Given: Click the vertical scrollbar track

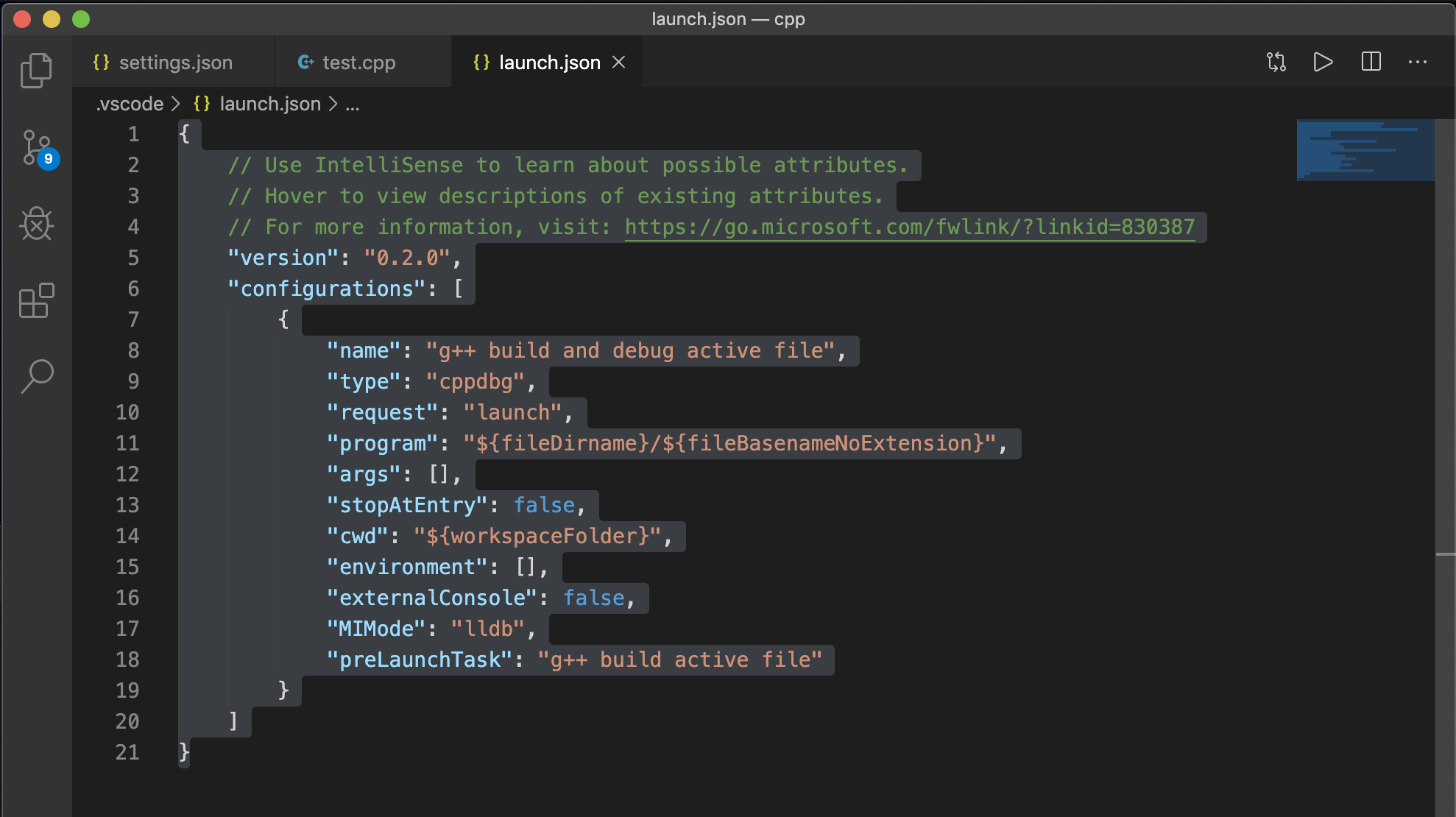Looking at the screenshot, I should point(1445,662).
